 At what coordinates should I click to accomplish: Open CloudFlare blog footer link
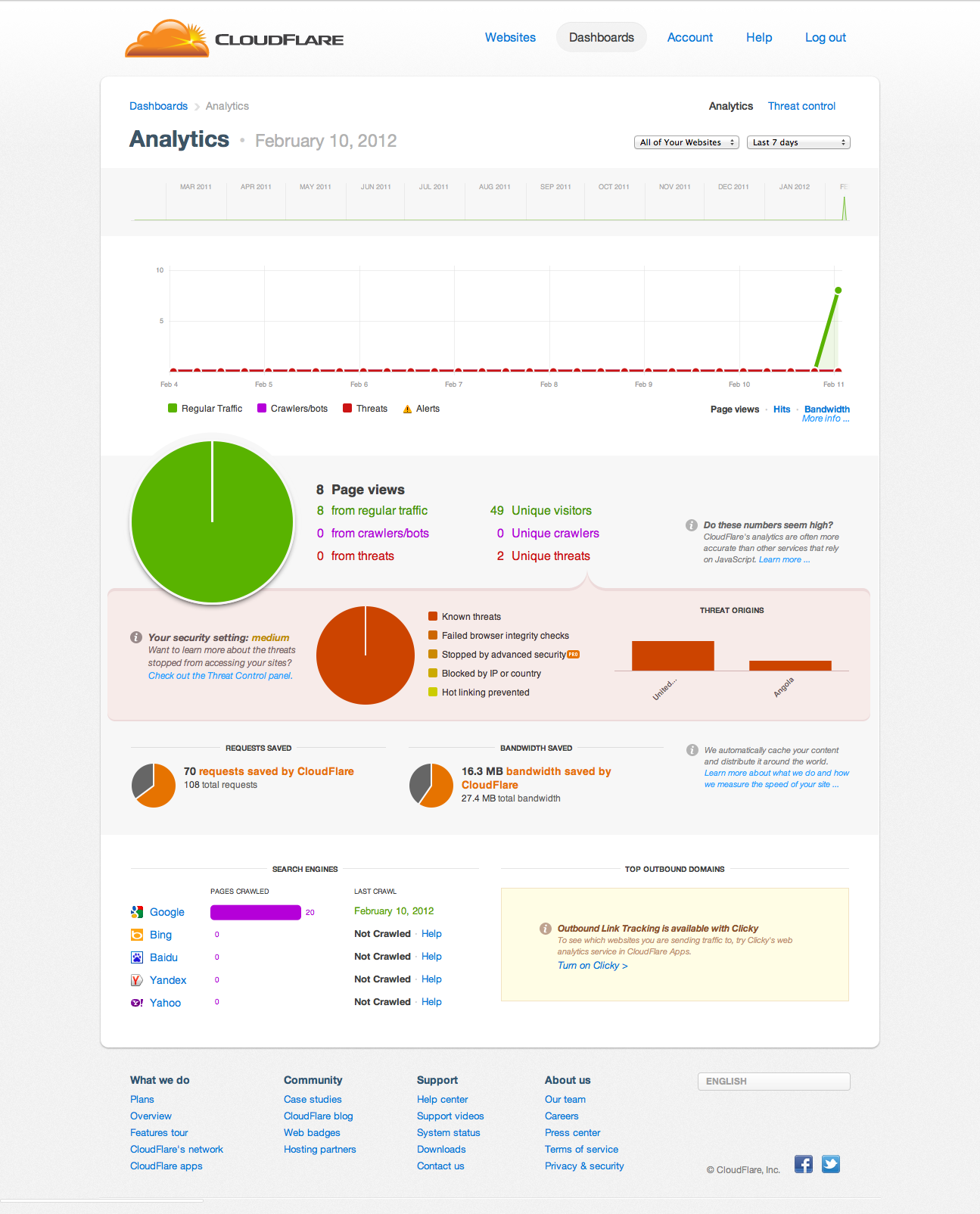[x=319, y=1116]
